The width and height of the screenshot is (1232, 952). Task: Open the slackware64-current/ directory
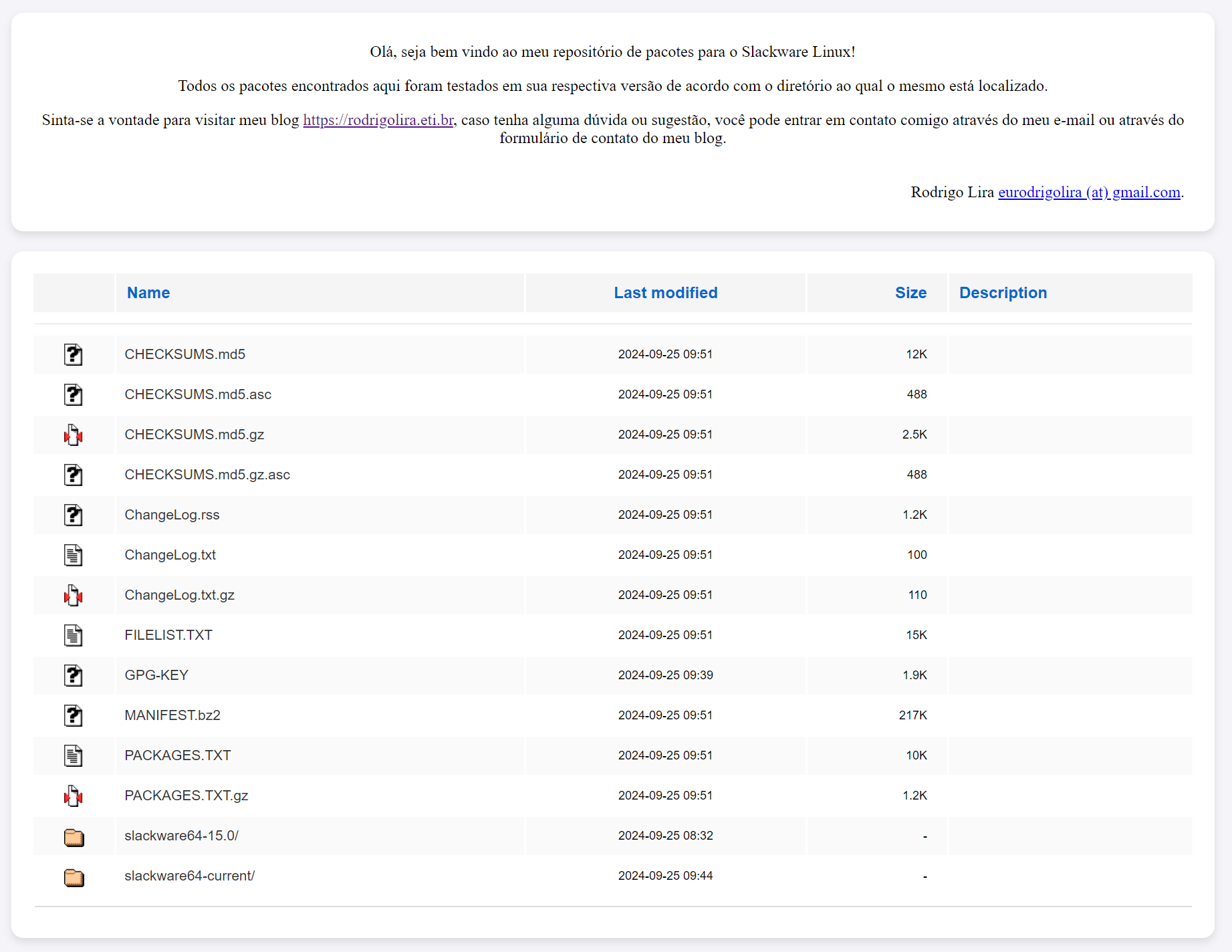click(189, 876)
